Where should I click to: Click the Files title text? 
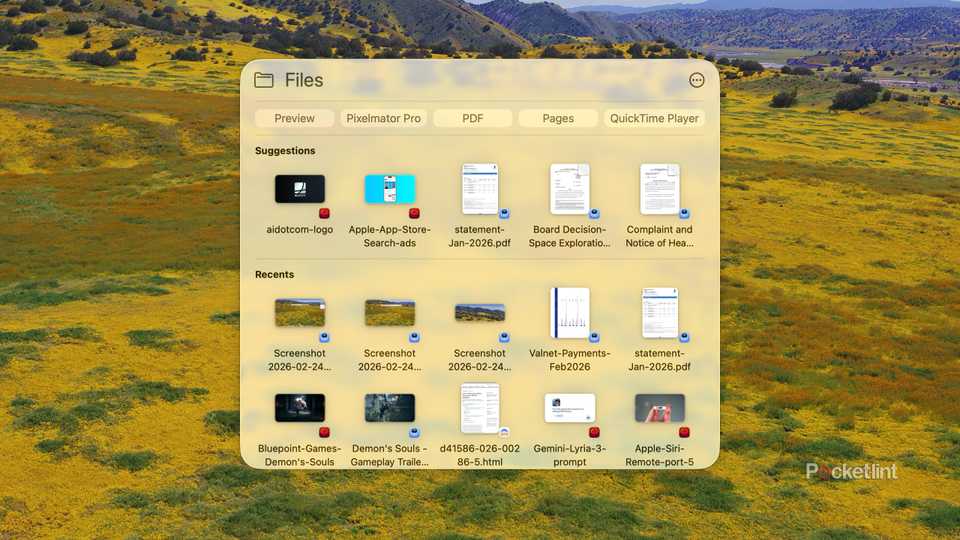coord(304,80)
